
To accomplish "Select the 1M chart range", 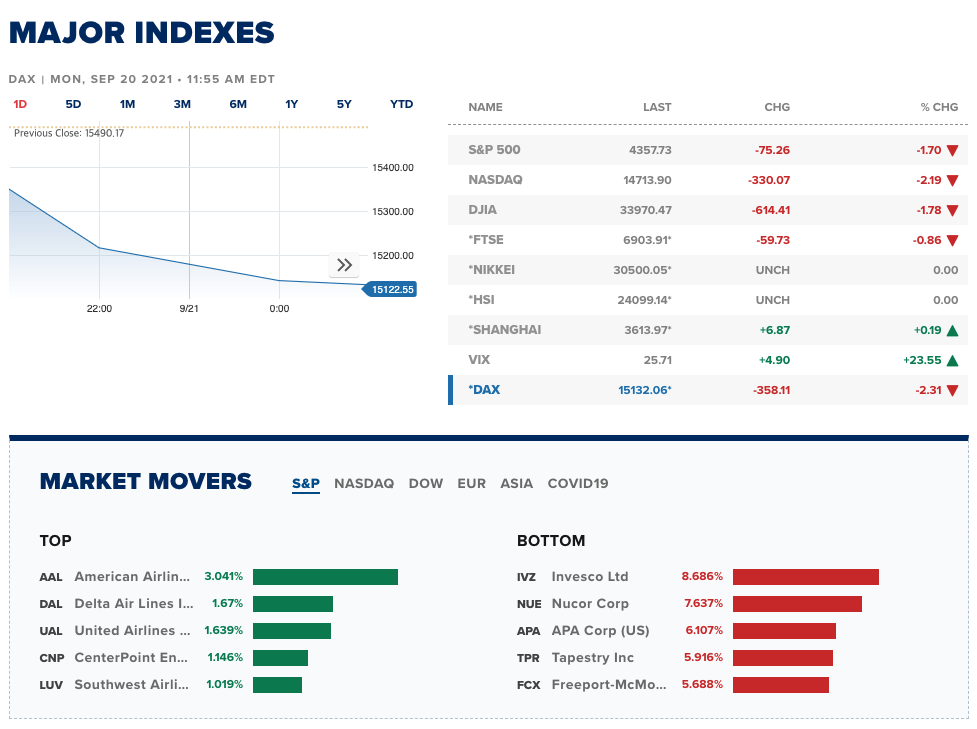I will [127, 104].
